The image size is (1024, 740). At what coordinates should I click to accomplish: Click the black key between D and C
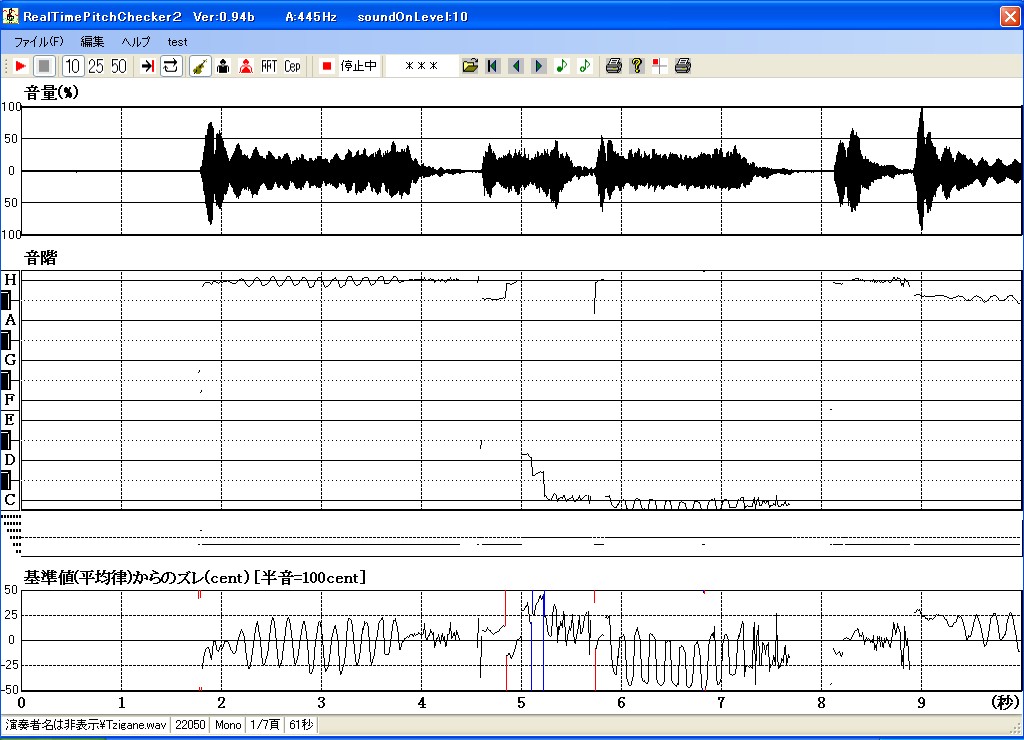tap(6, 481)
